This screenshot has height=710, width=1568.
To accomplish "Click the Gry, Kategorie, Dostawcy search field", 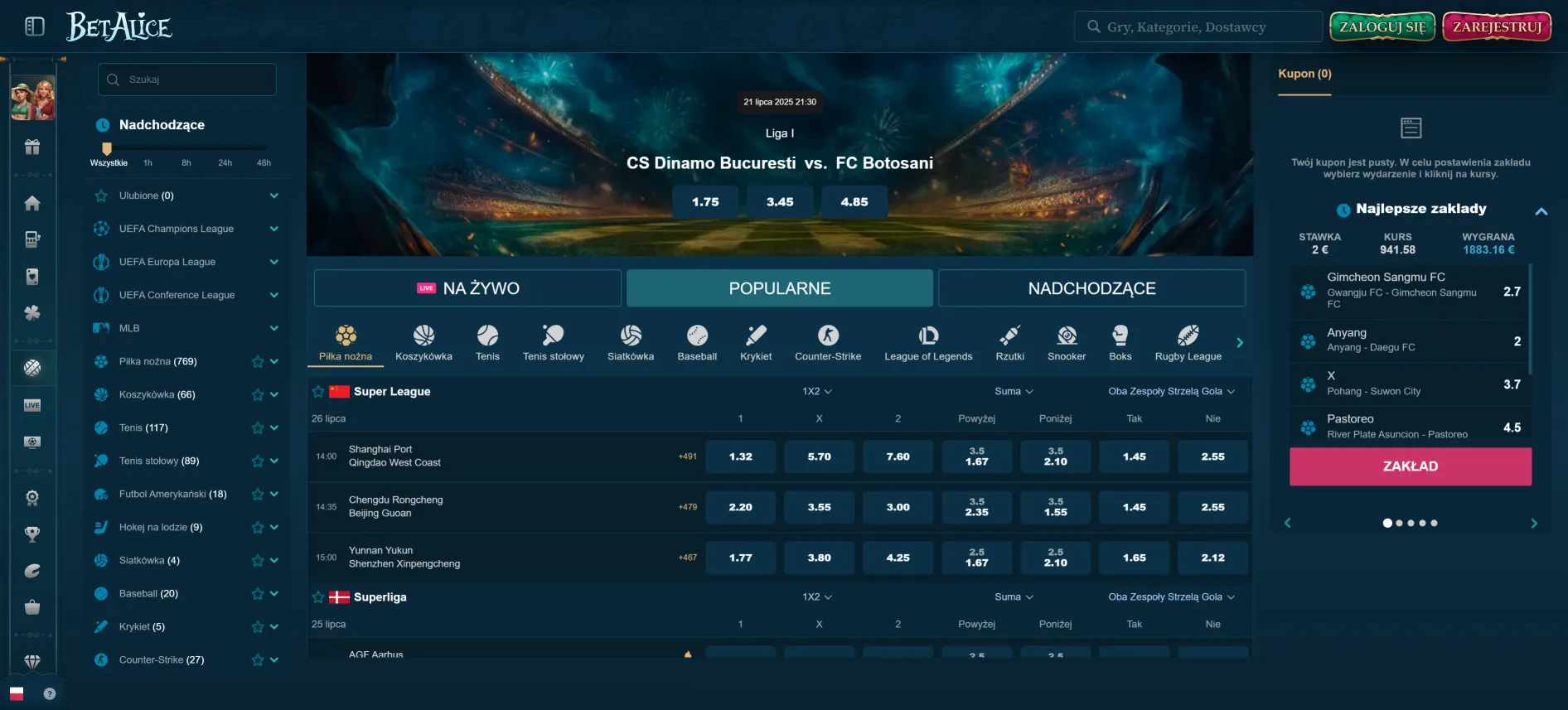I will pos(1198,27).
